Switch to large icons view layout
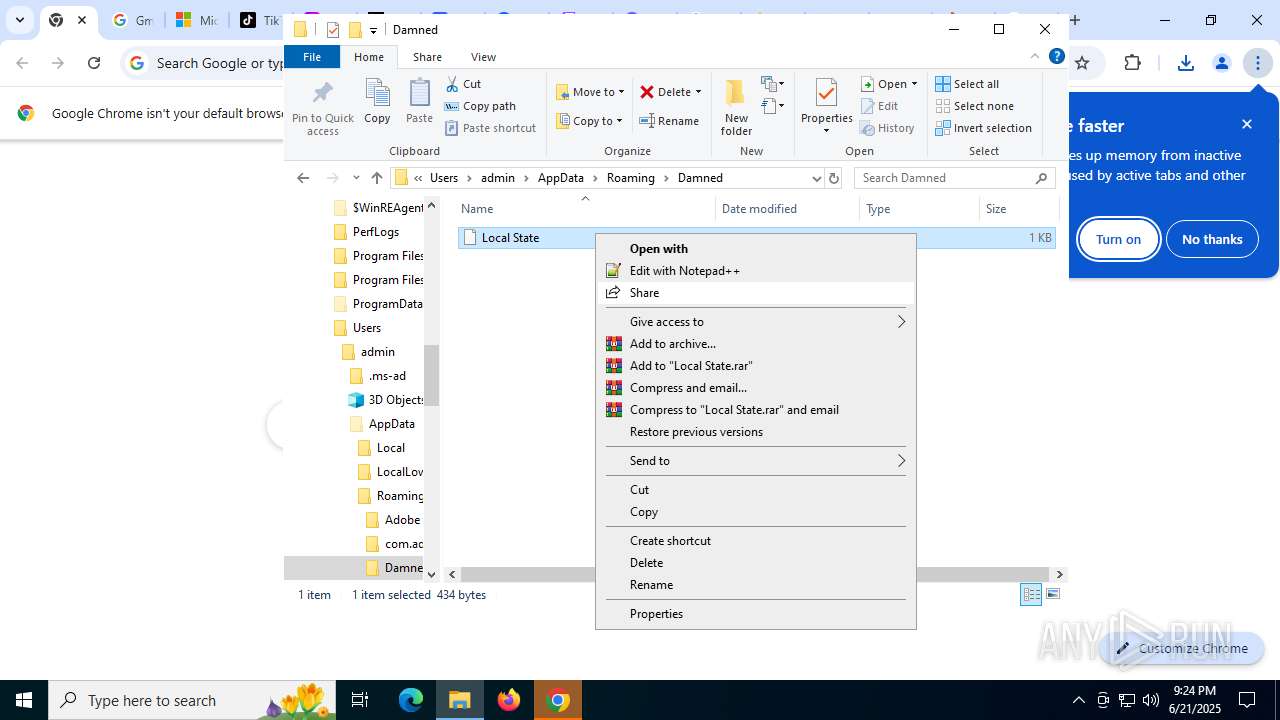Image resolution: width=1280 pixels, height=720 pixels. click(x=1052, y=595)
